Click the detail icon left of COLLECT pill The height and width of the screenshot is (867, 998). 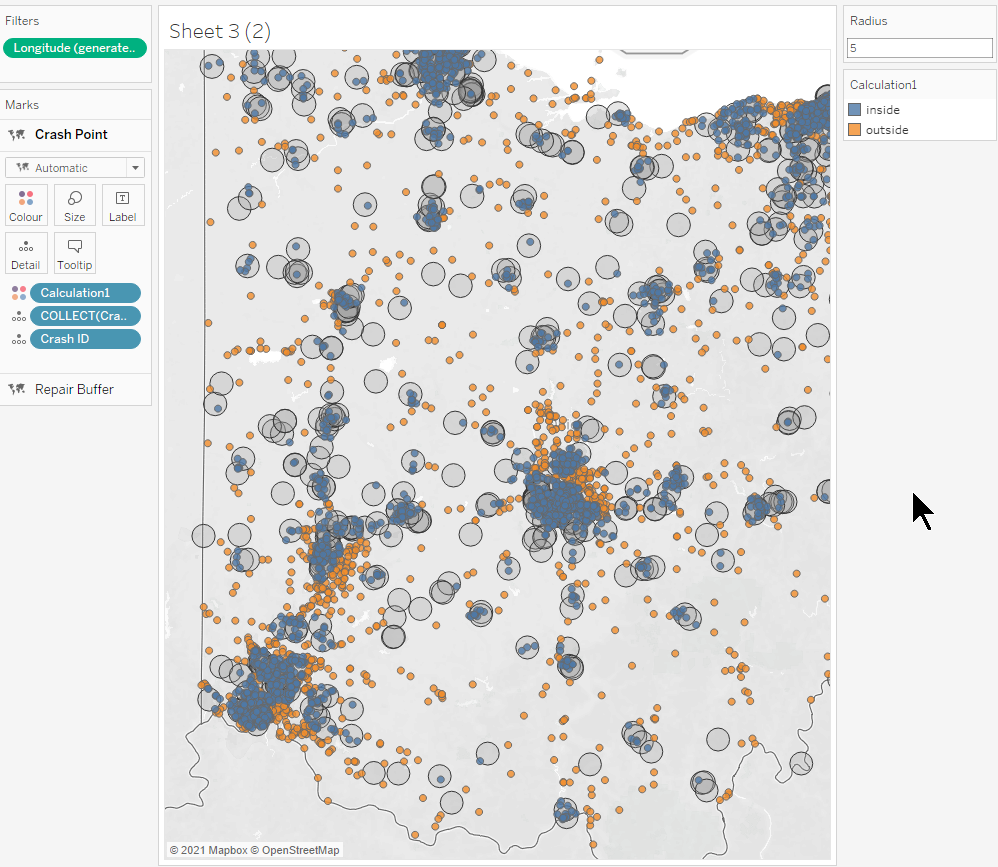click(x=18, y=316)
